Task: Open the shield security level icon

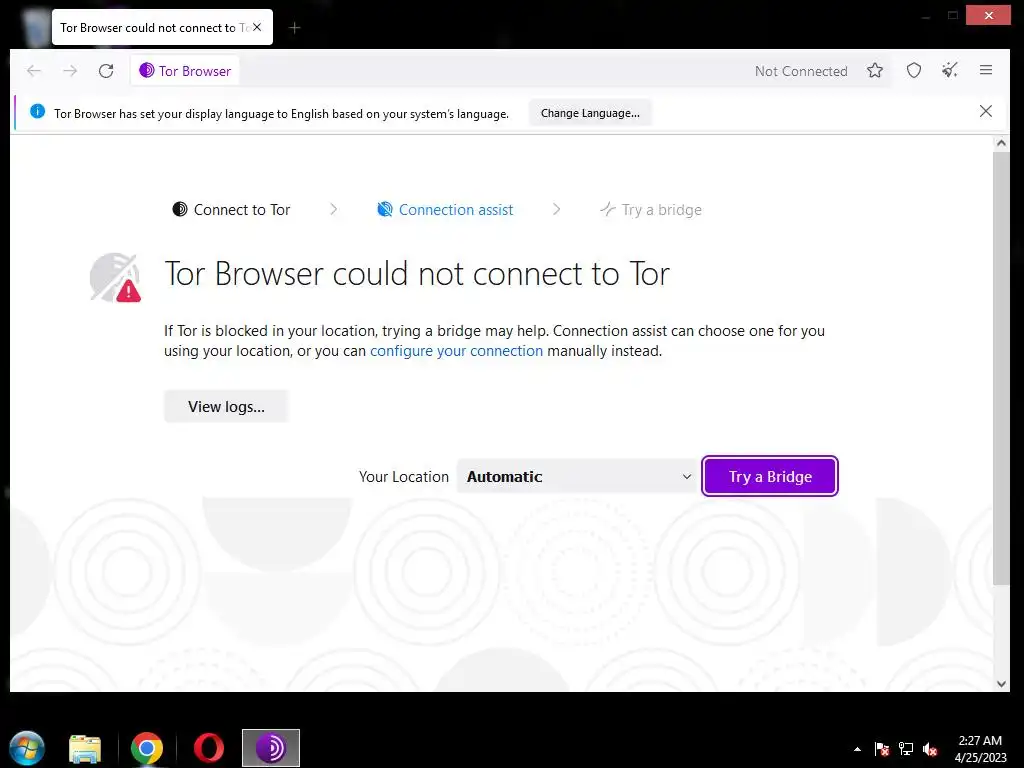Action: pos(914,71)
